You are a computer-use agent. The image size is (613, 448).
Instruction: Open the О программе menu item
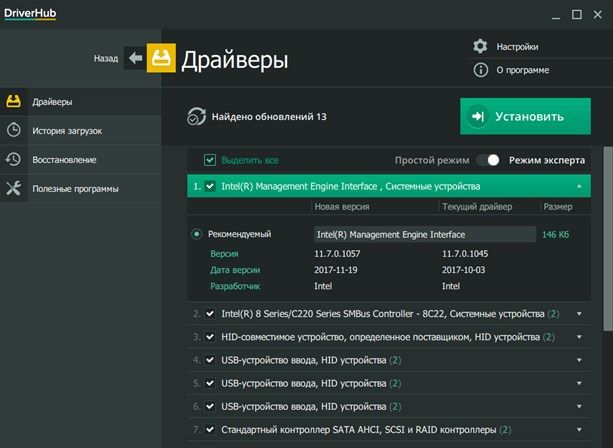pos(523,70)
